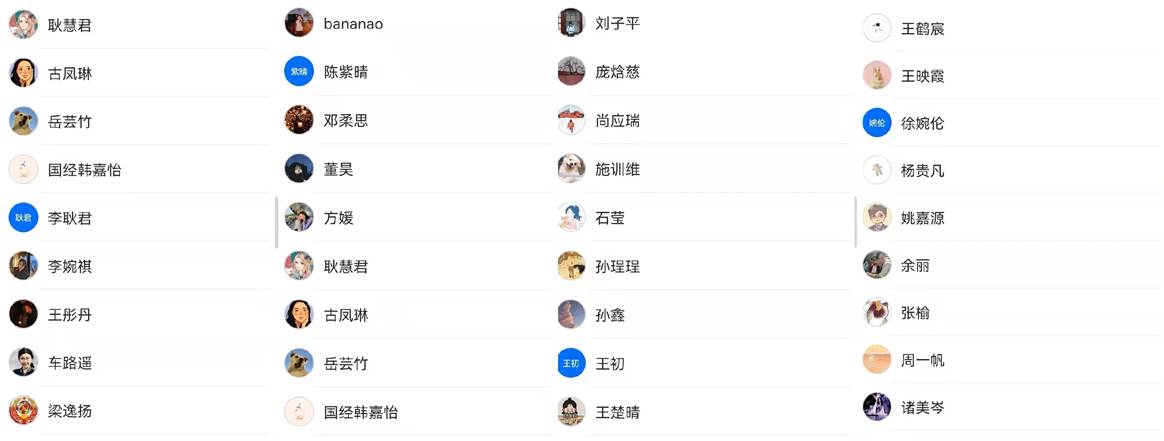Click 董昊's dark avatar
The height and width of the screenshot is (441, 1164).
tap(299, 168)
